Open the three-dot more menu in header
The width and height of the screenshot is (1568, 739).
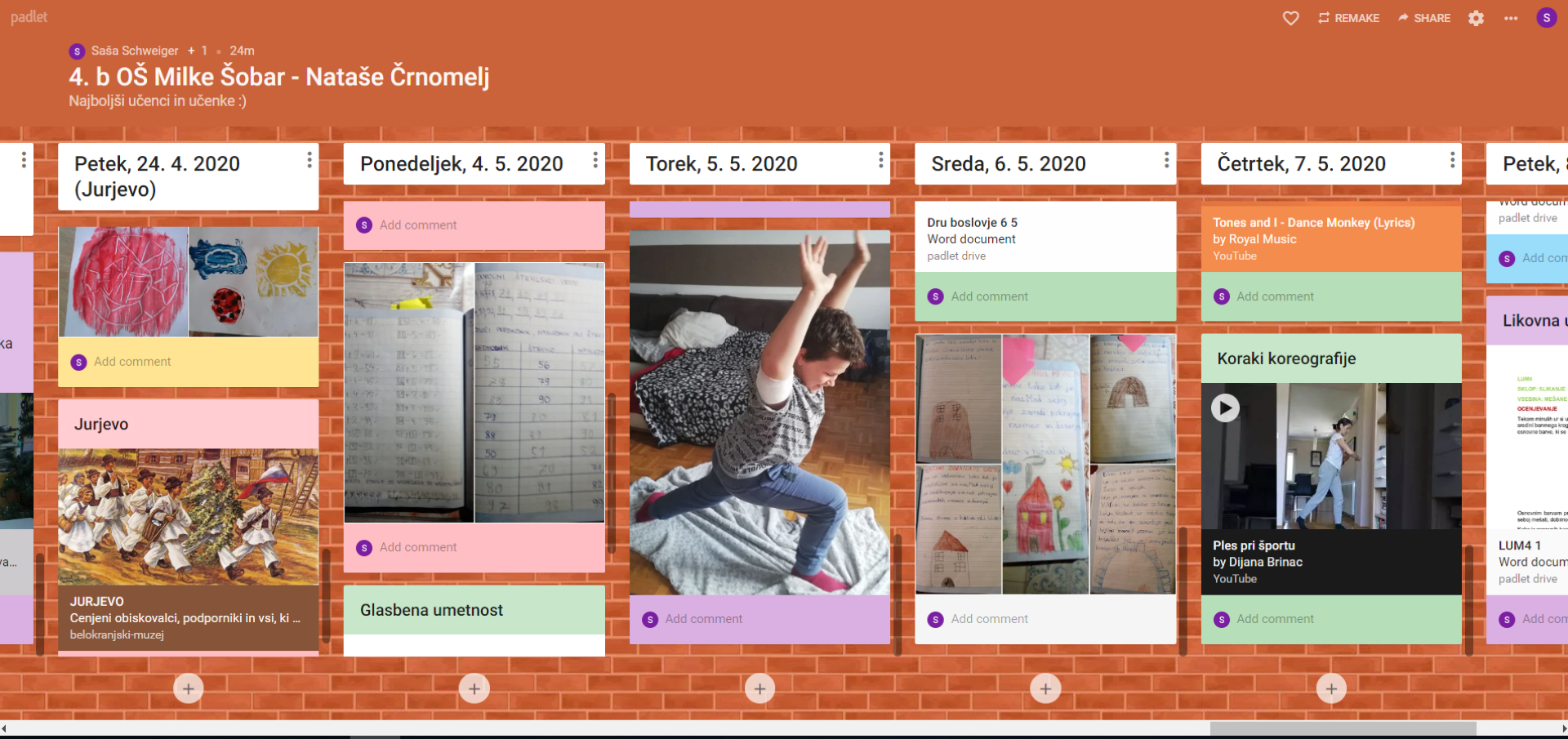(1511, 18)
